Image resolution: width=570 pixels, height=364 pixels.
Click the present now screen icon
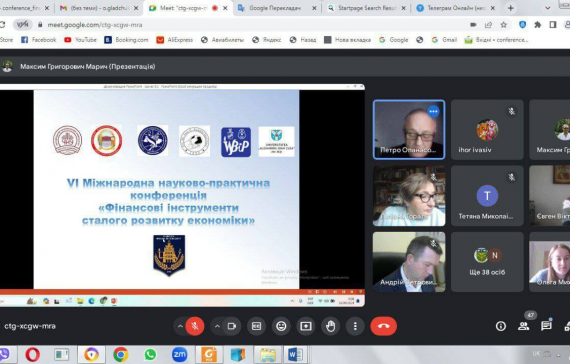point(306,326)
